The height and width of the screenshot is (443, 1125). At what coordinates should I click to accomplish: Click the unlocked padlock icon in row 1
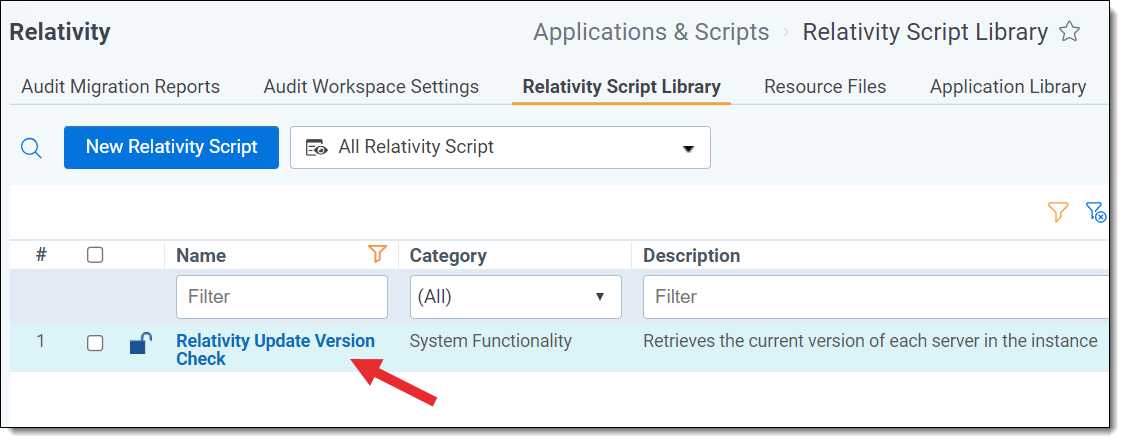click(140, 344)
